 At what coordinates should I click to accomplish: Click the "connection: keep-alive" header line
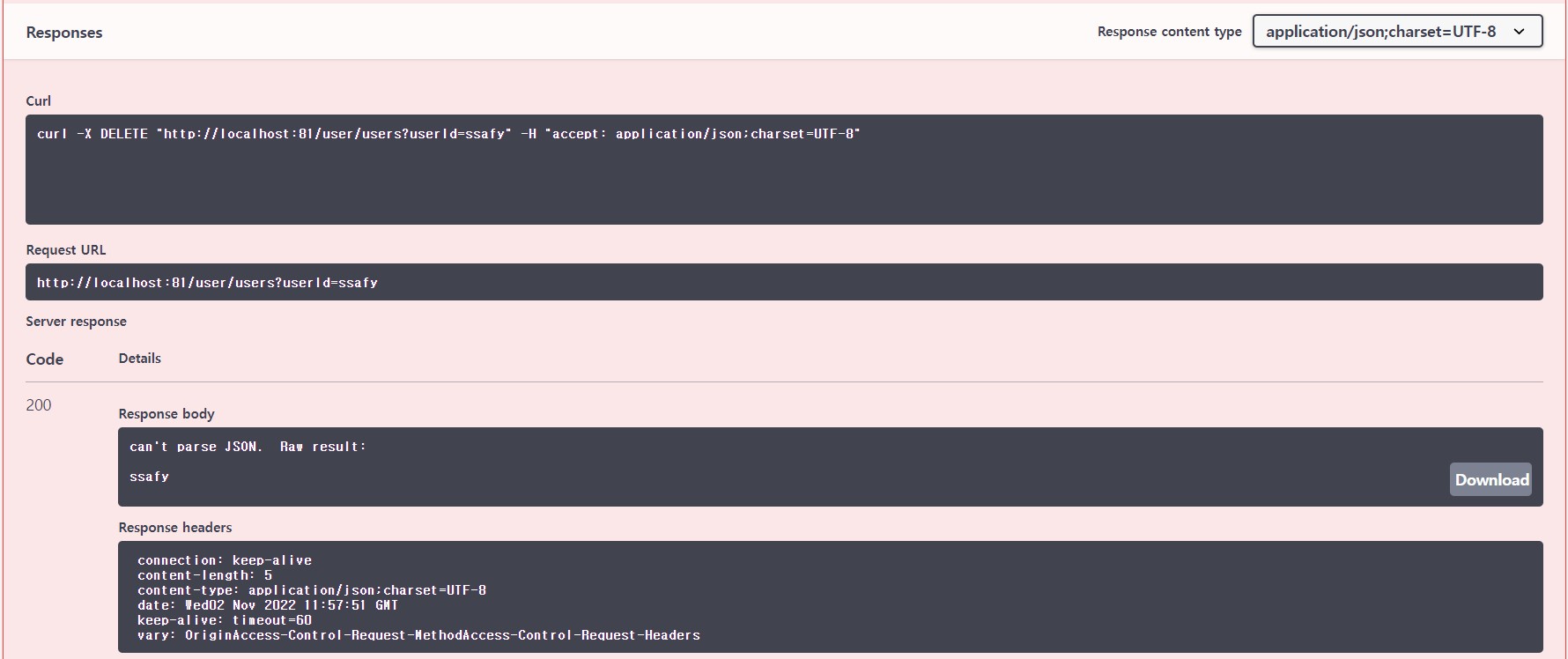coord(225,560)
